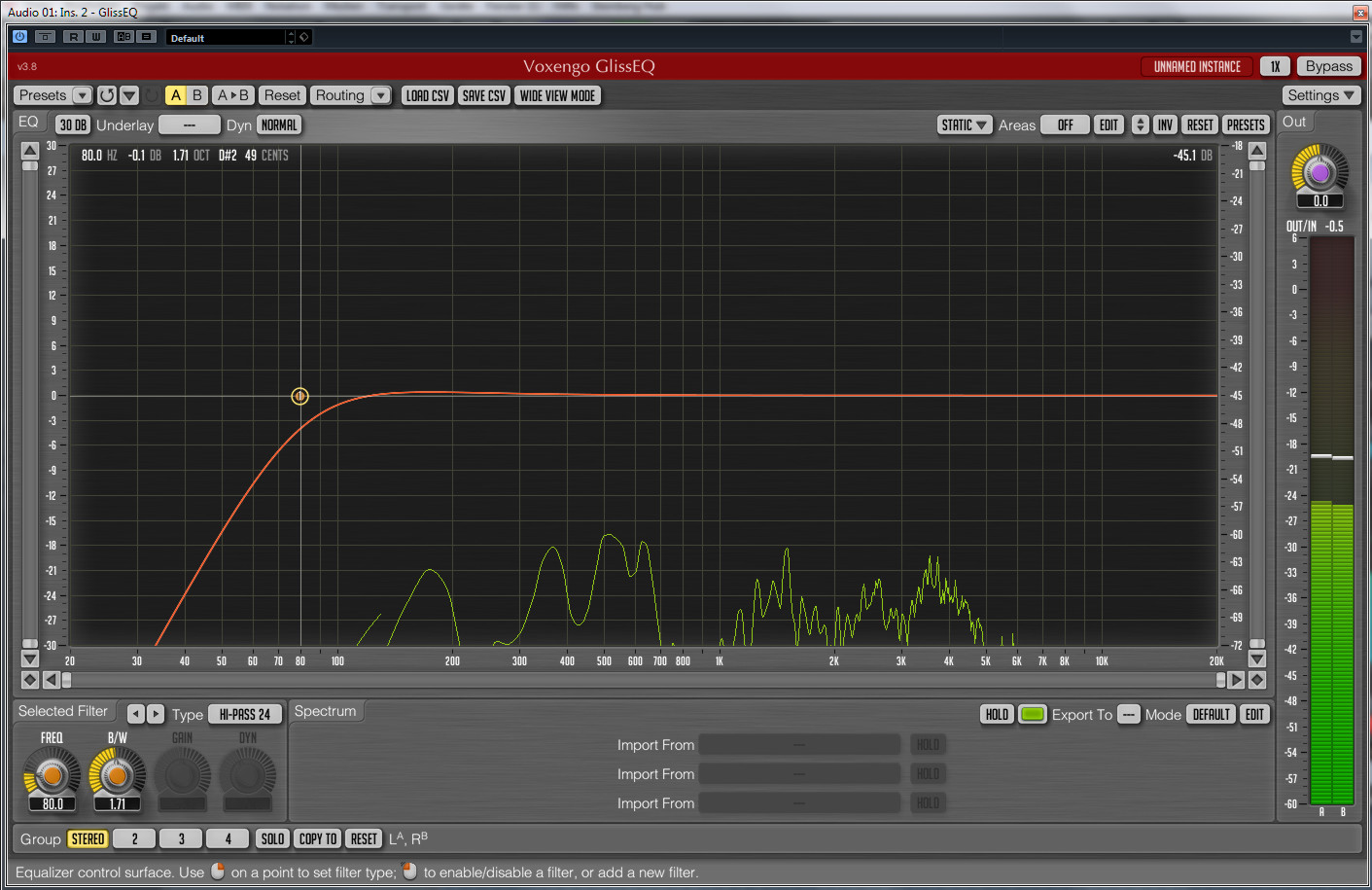Click the areas up/down arrows icon
The height and width of the screenshot is (890, 1372).
pyautogui.click(x=1140, y=125)
